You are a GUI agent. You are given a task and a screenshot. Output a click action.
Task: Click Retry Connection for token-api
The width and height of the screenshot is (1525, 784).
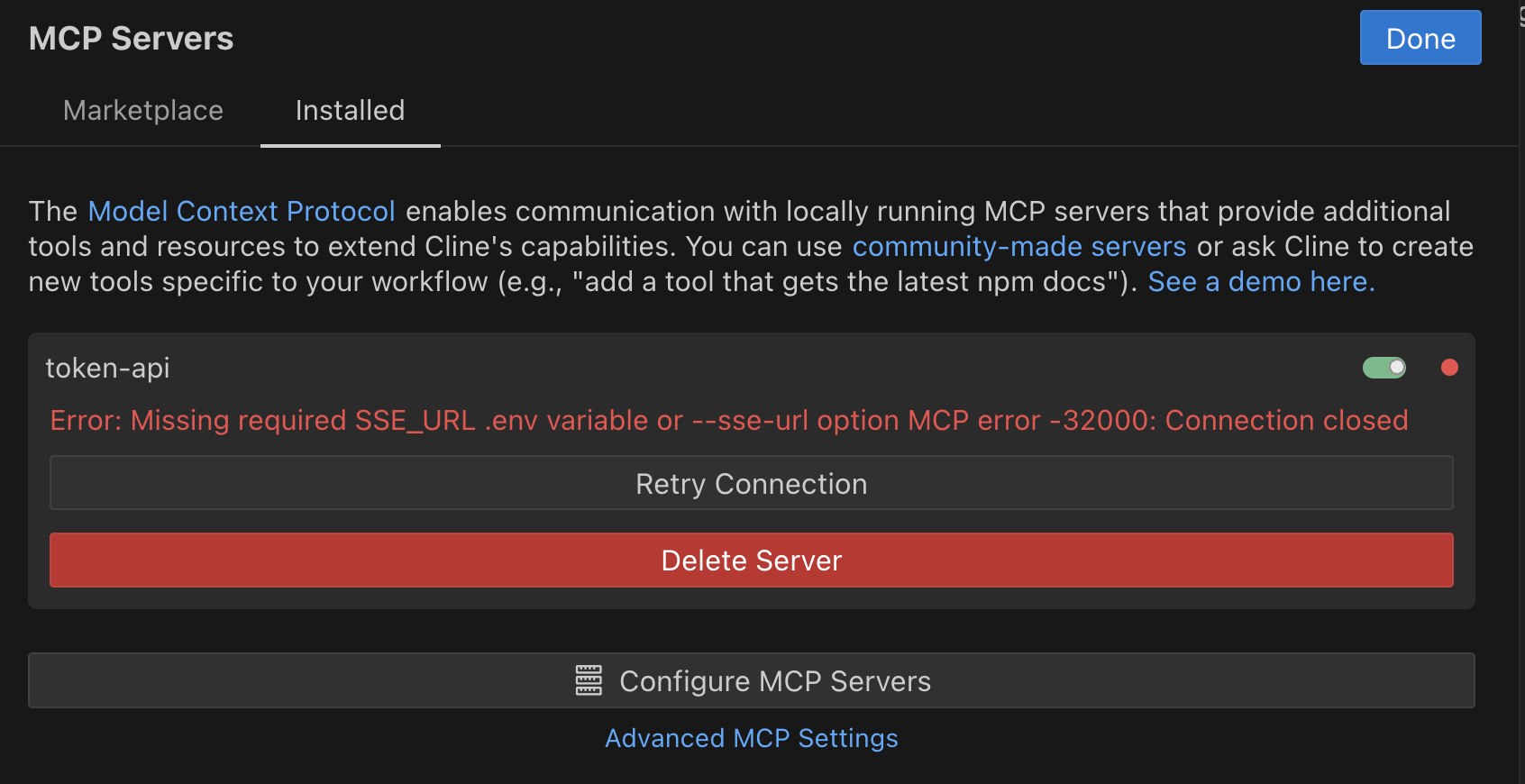pos(751,484)
